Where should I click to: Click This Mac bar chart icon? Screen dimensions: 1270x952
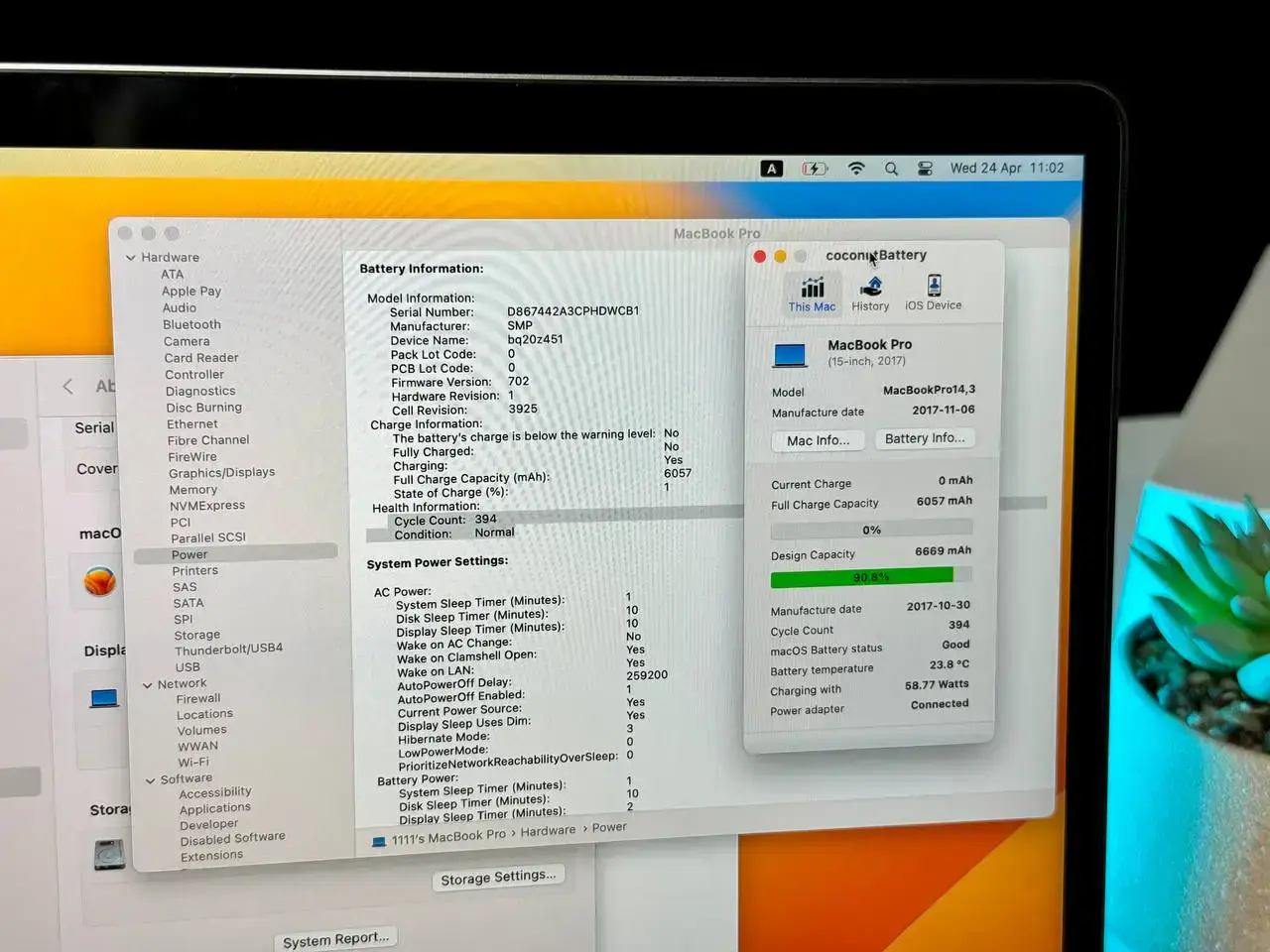(813, 287)
